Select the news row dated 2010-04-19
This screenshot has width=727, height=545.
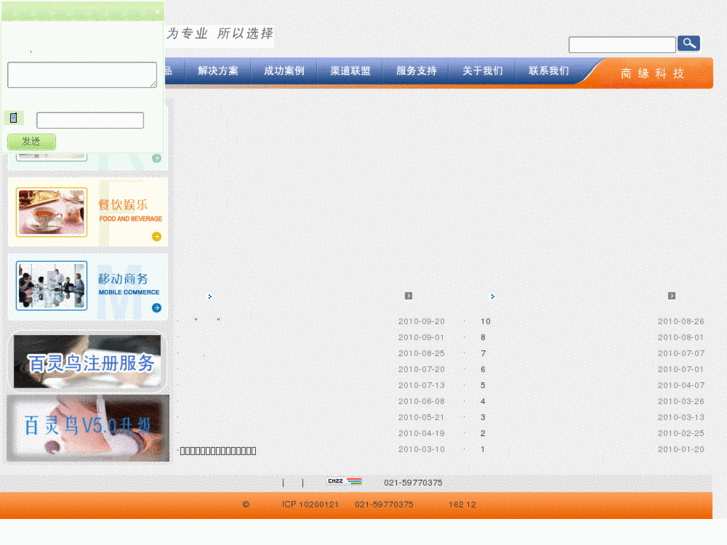coord(311,433)
